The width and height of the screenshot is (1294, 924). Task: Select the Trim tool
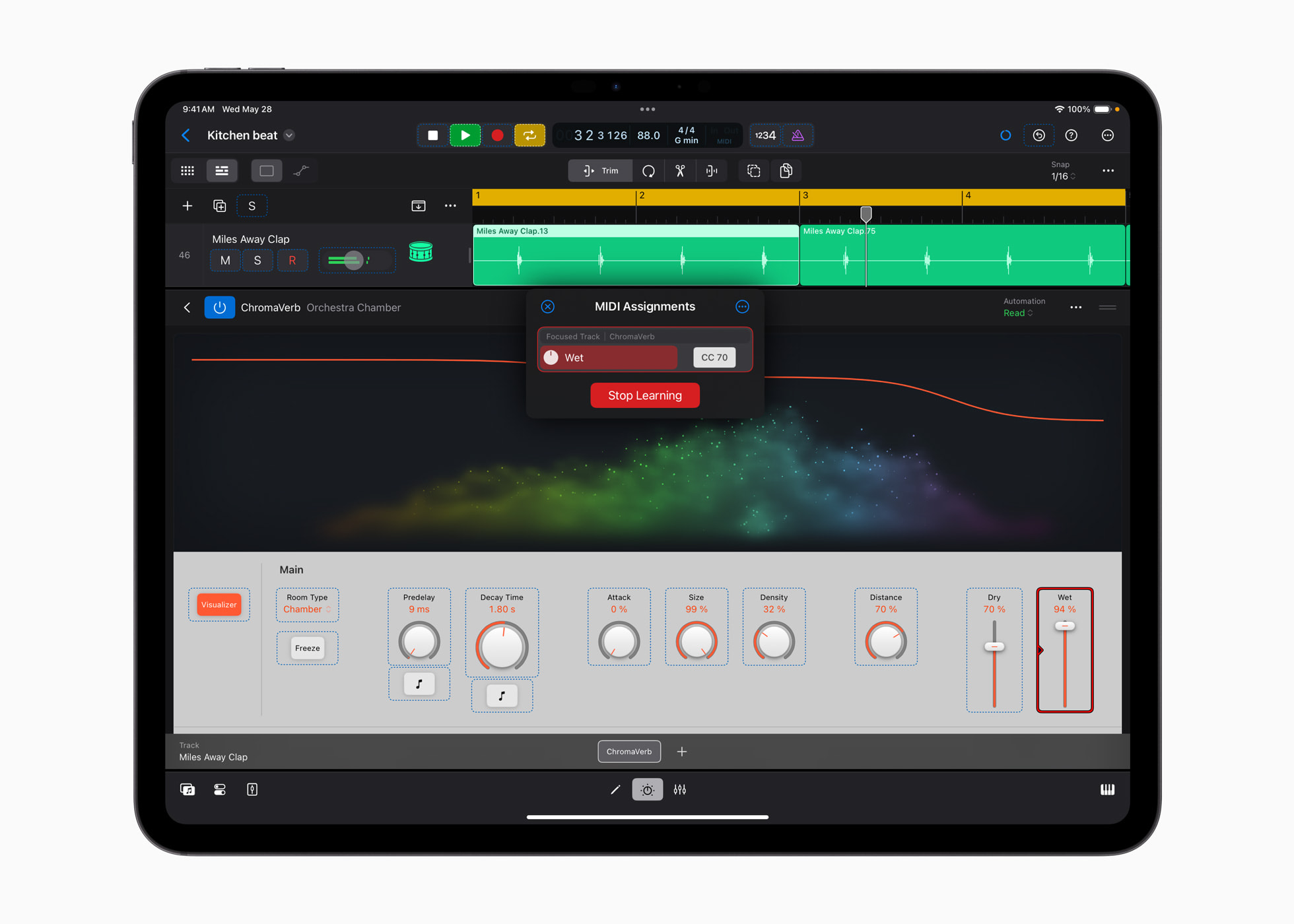click(x=599, y=170)
